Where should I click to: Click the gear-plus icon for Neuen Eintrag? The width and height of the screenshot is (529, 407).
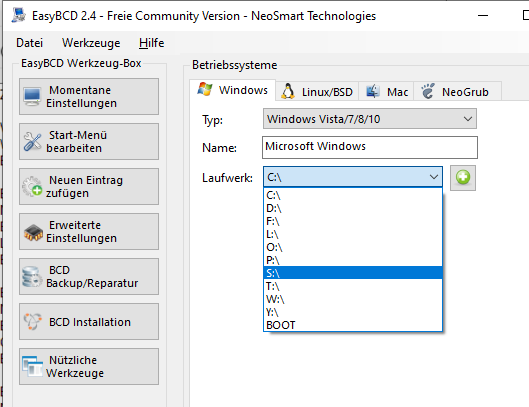[x=32, y=186]
